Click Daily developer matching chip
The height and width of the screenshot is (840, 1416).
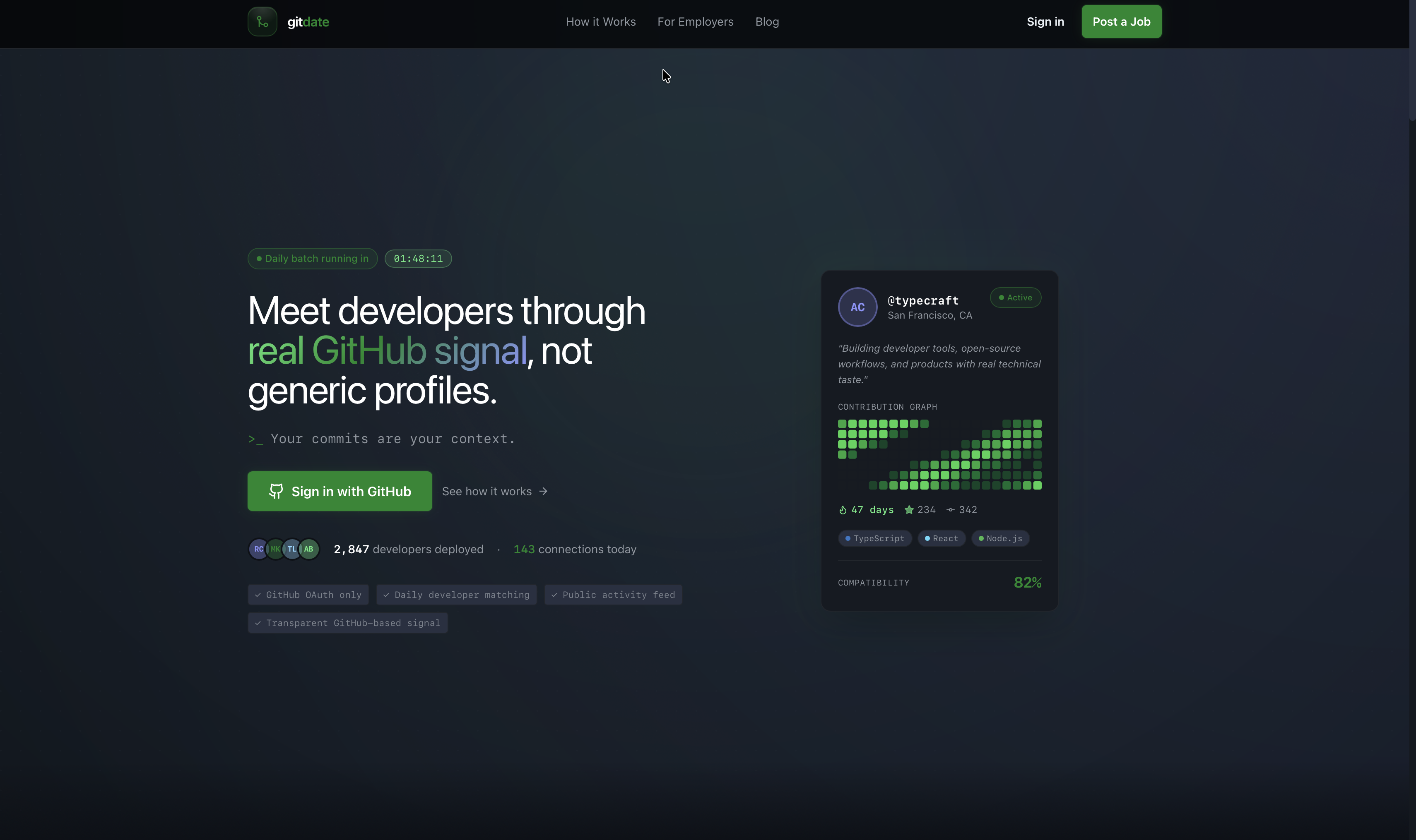tap(457, 595)
